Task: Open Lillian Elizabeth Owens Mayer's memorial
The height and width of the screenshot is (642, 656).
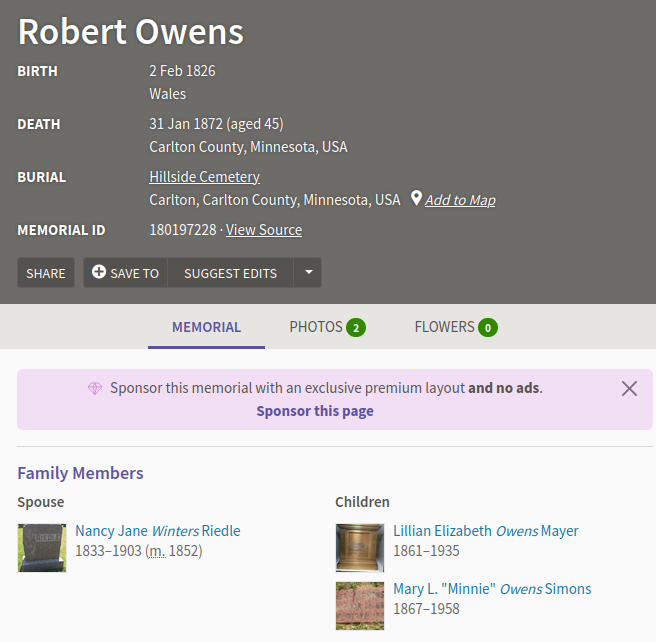Action: (x=485, y=531)
